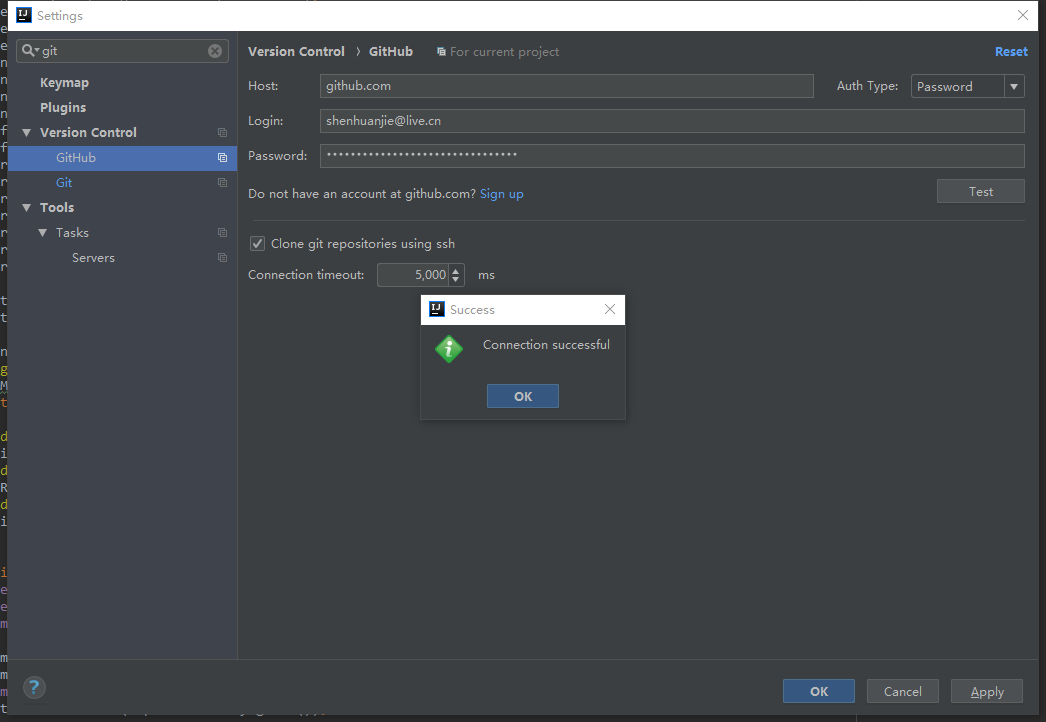This screenshot has width=1046, height=722.
Task: Clear the settings search field
Action: click(215, 51)
